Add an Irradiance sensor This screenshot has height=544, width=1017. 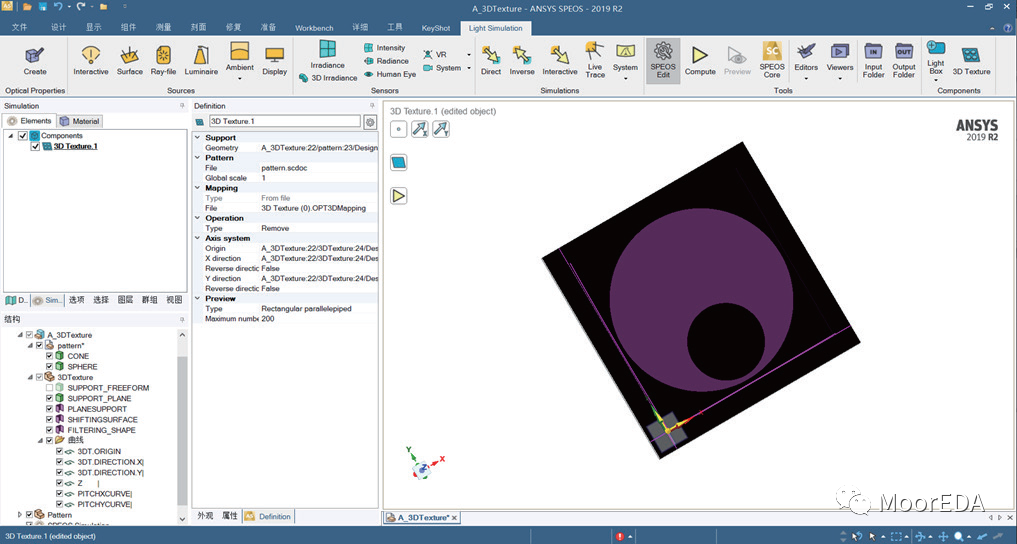click(328, 54)
